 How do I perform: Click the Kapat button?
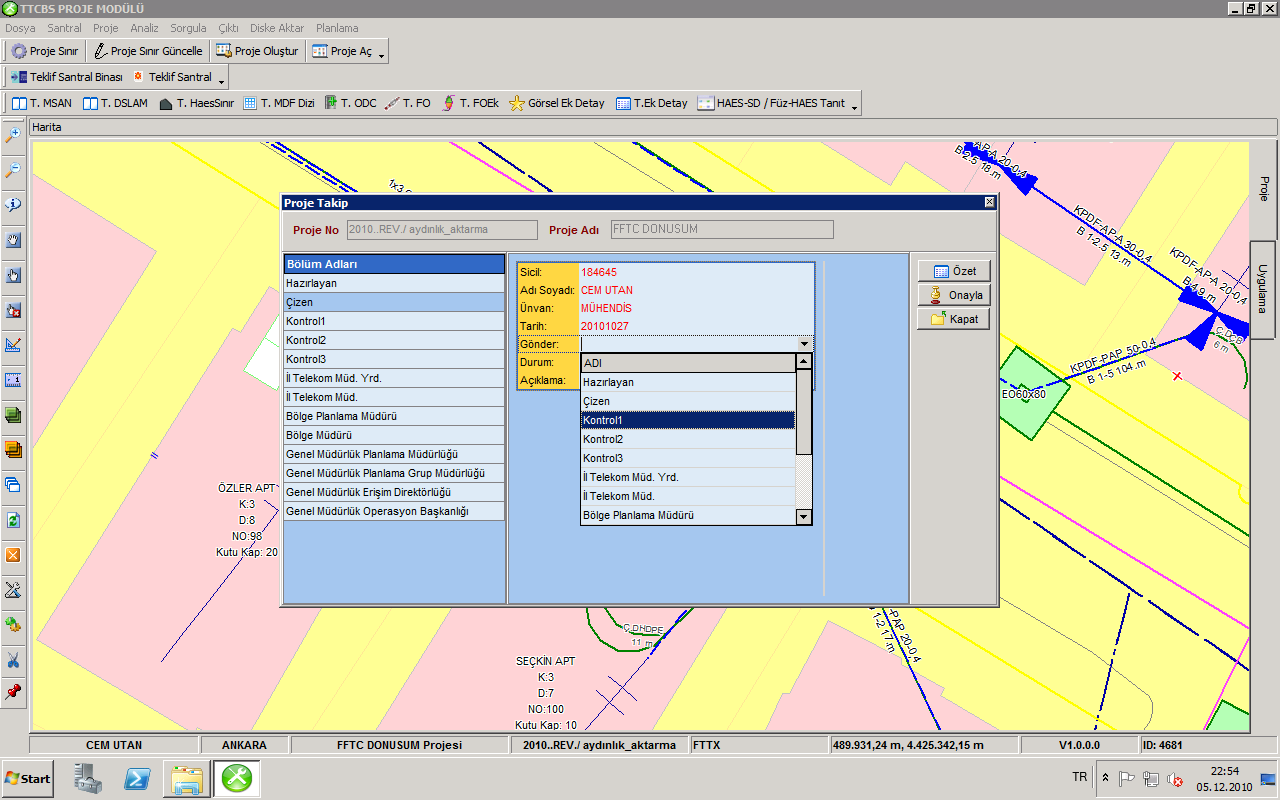954,319
